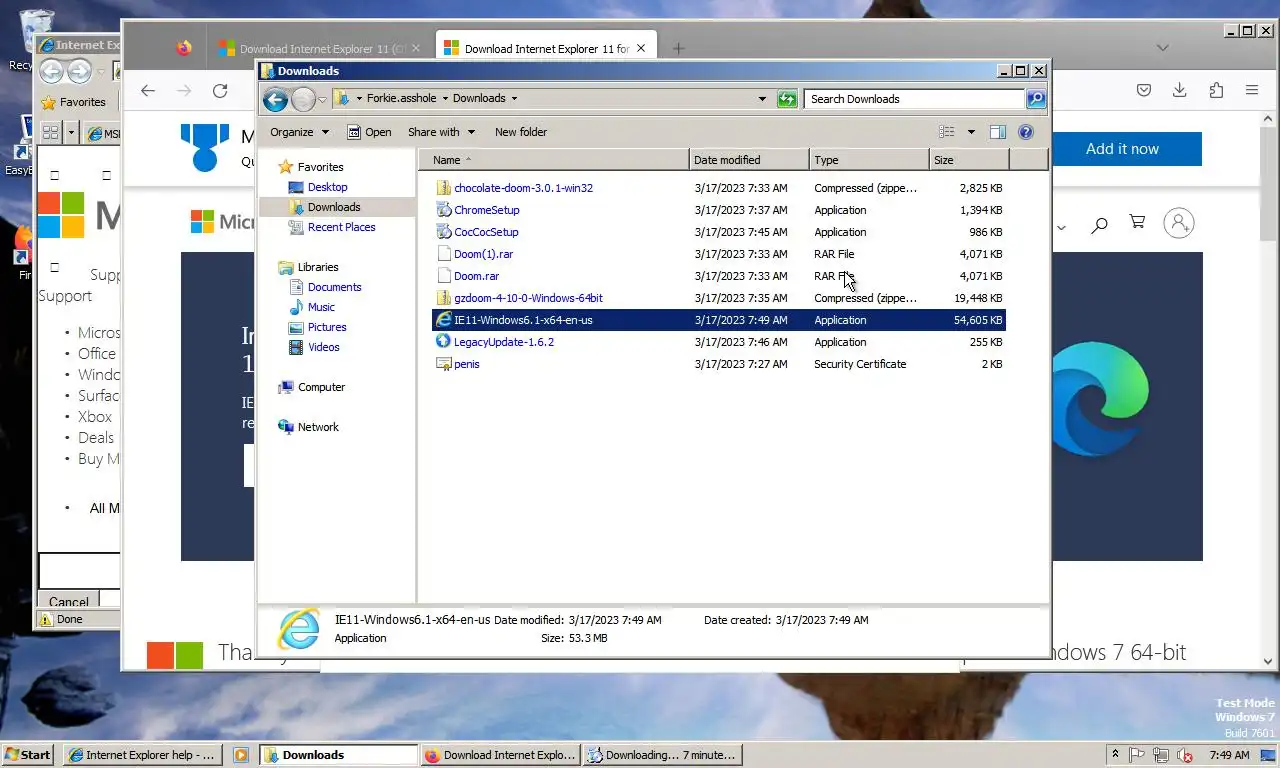This screenshot has height=768, width=1280.
Task: Click the Back arrow in Downloads explorer
Action: (x=275, y=99)
